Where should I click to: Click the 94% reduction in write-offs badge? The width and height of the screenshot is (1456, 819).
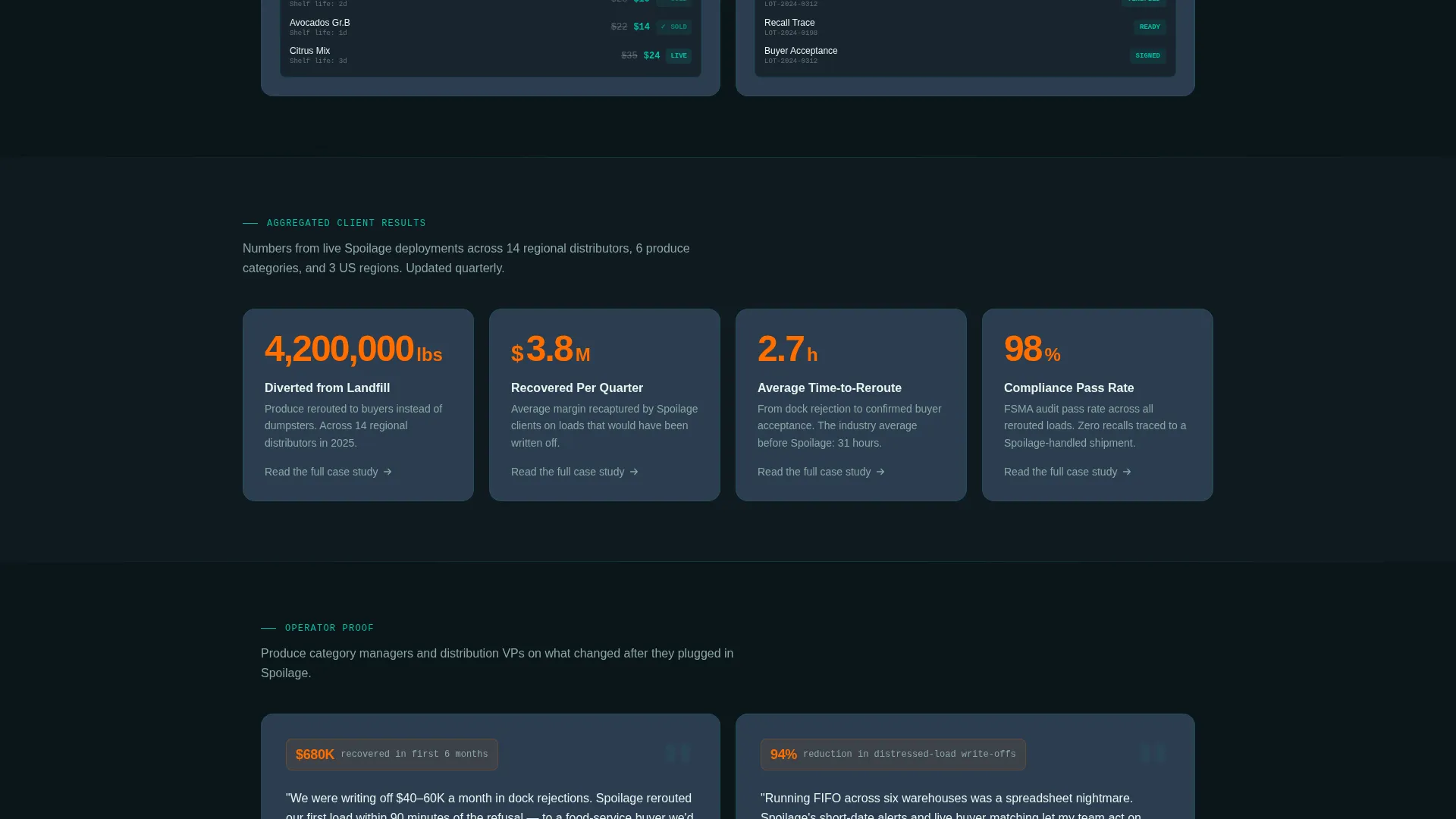pos(893,755)
